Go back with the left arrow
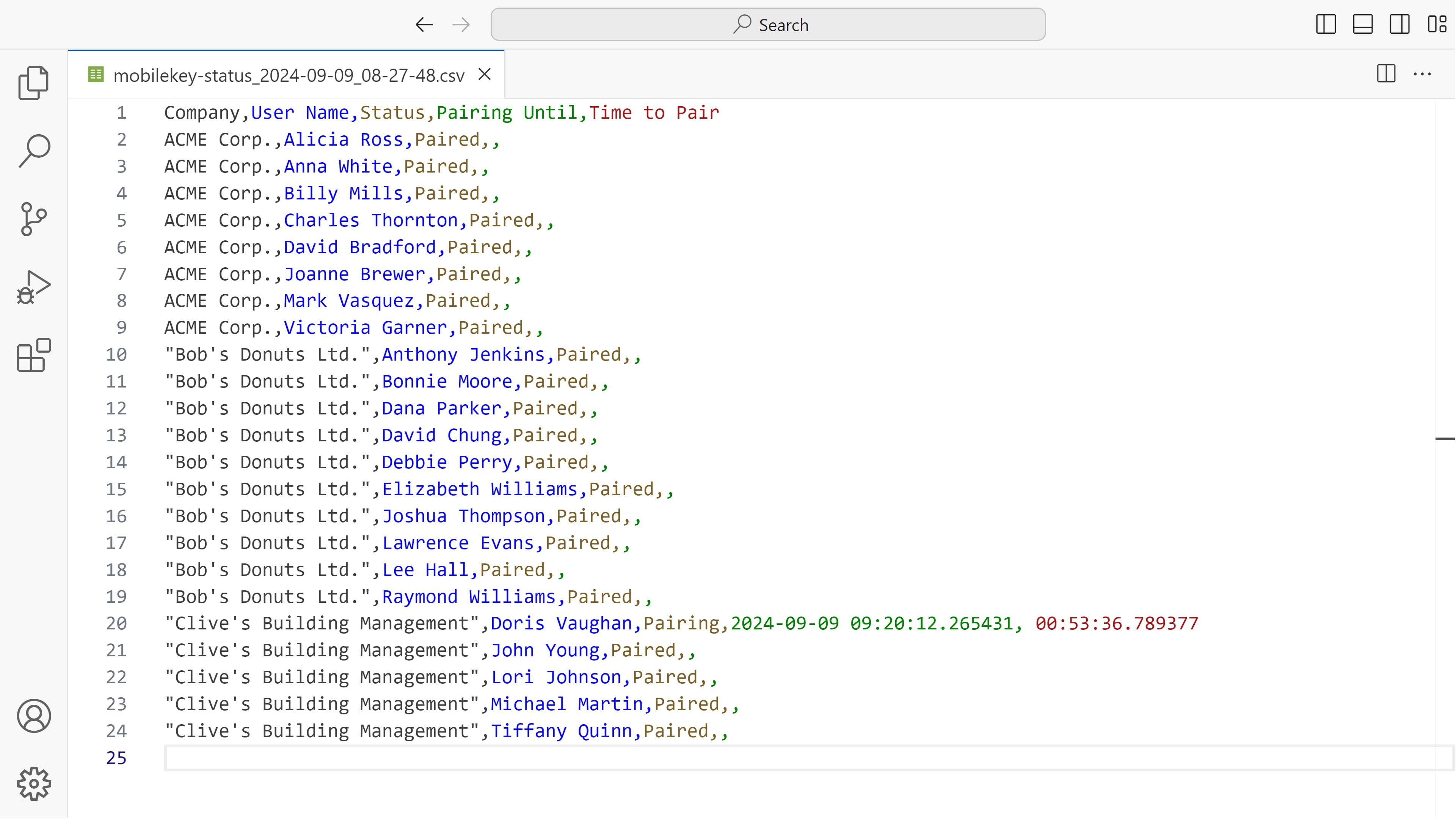Screen dimensions: 1456x819 pos(424,24)
